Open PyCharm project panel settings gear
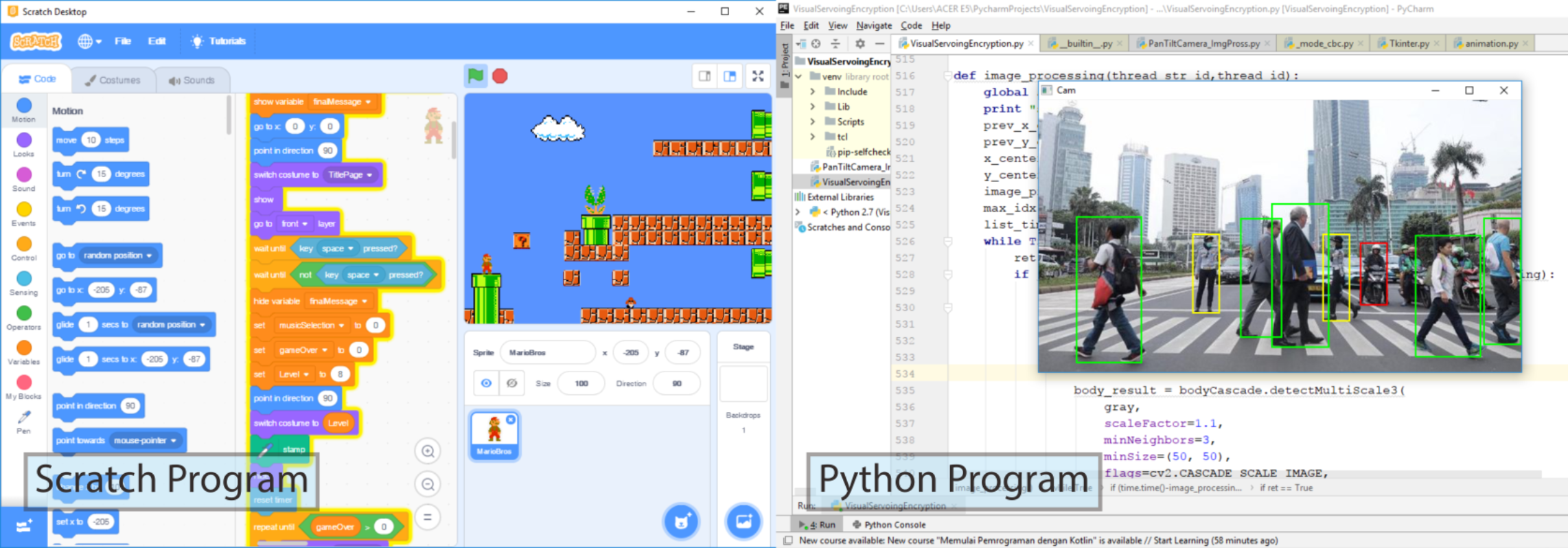Viewport: 1568px width, 548px height. pos(860,43)
